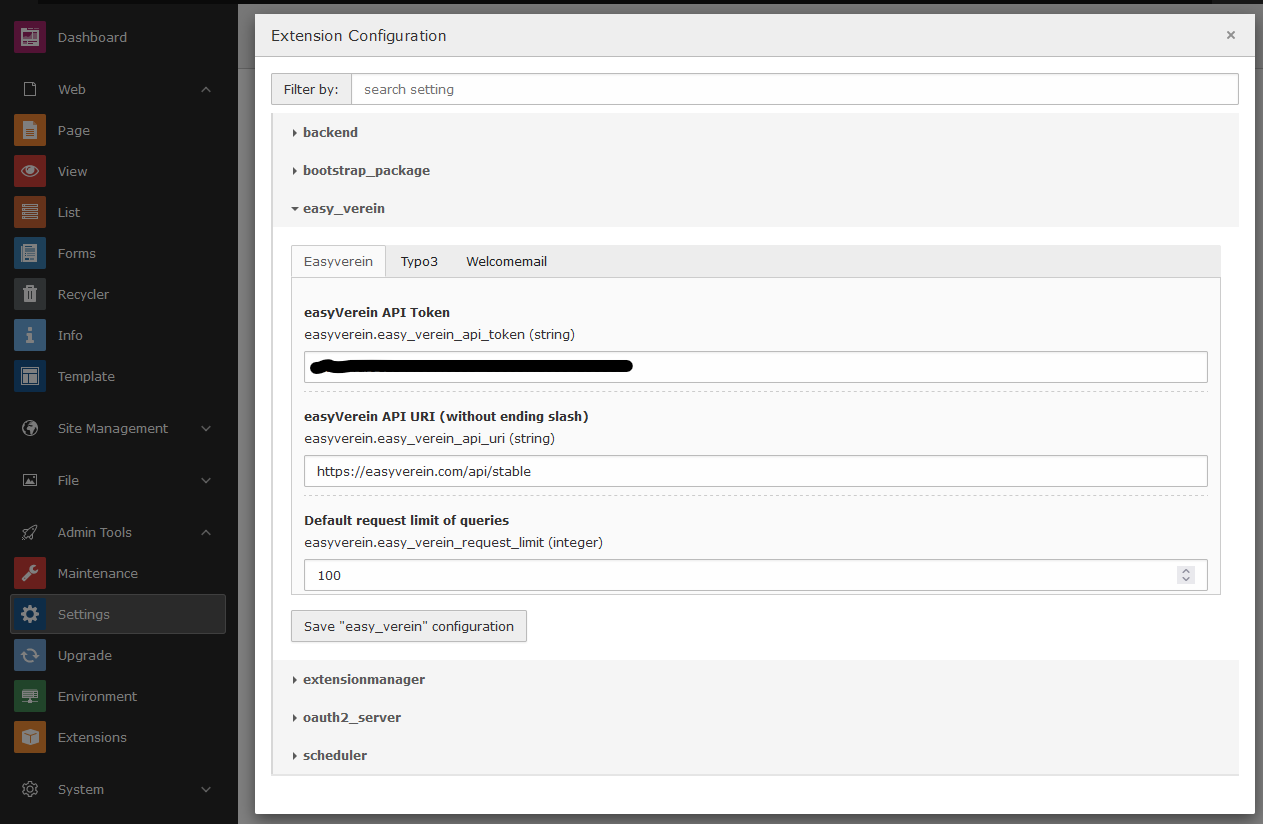Click the "Default request limit of queries" heading

click(407, 520)
